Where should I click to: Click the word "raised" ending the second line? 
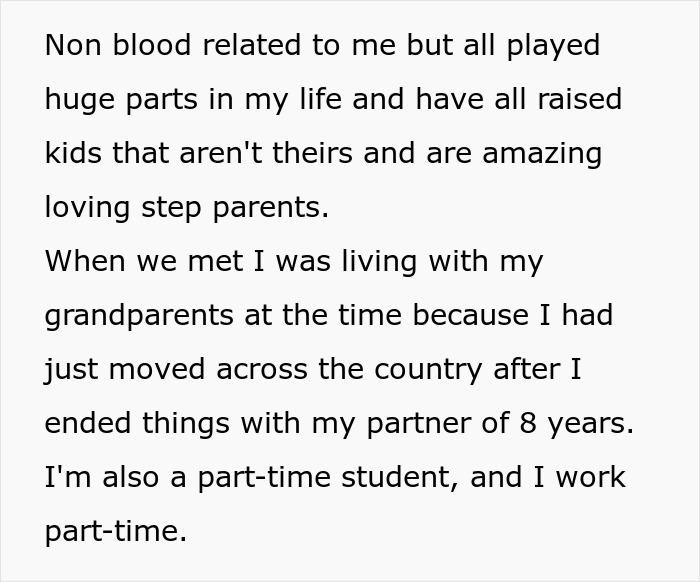coord(579,99)
